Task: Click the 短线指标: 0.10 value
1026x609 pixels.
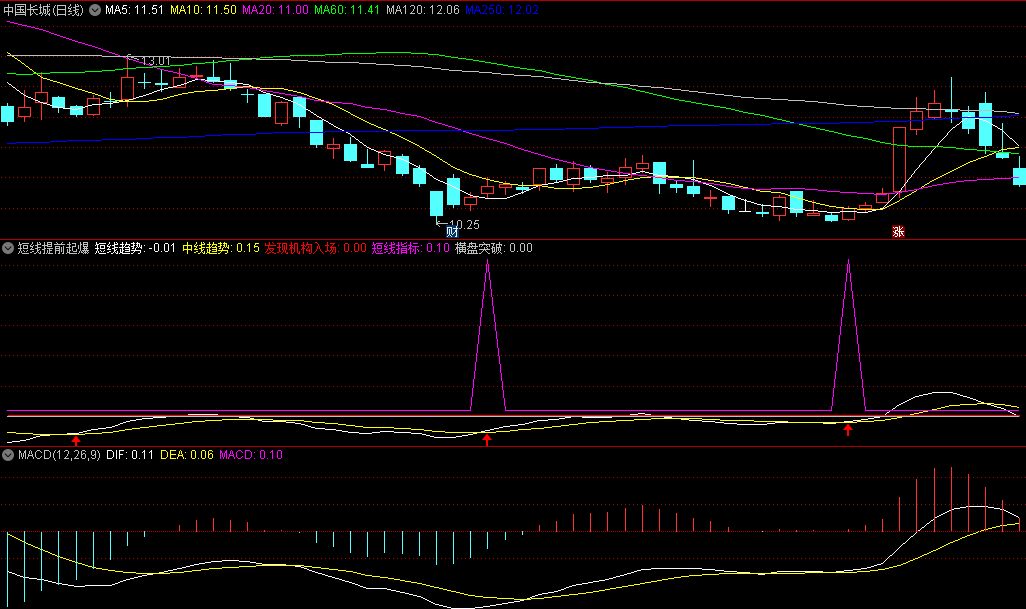Action: [x=411, y=248]
